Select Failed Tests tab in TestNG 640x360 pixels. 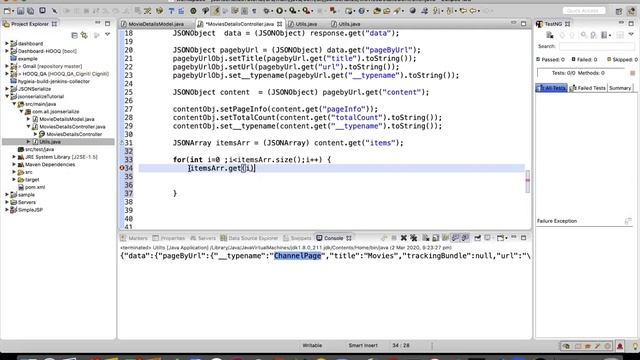[x=588, y=88]
